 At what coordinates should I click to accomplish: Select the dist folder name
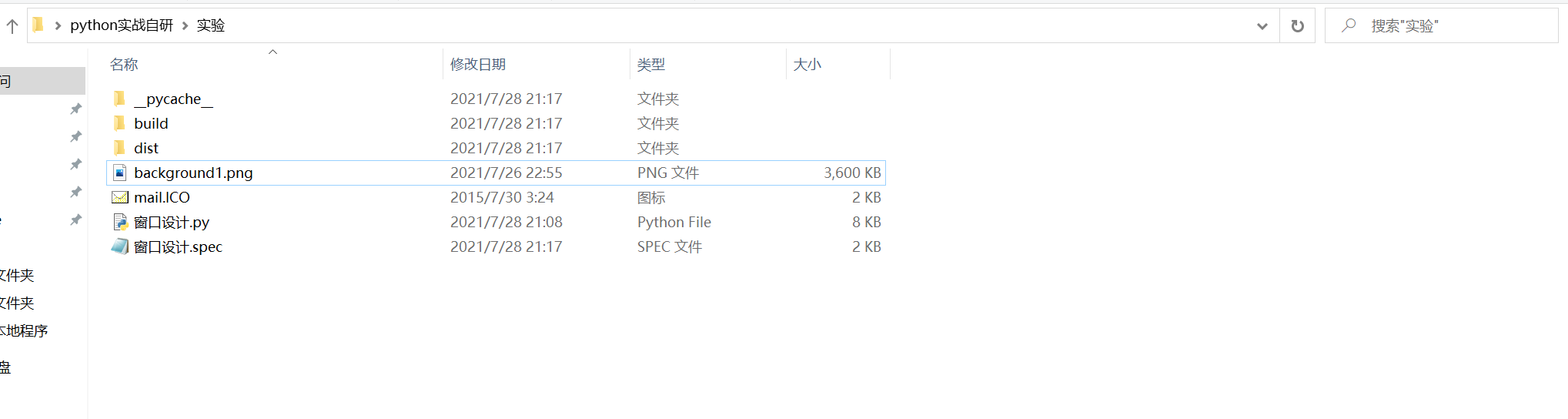pyautogui.click(x=146, y=148)
